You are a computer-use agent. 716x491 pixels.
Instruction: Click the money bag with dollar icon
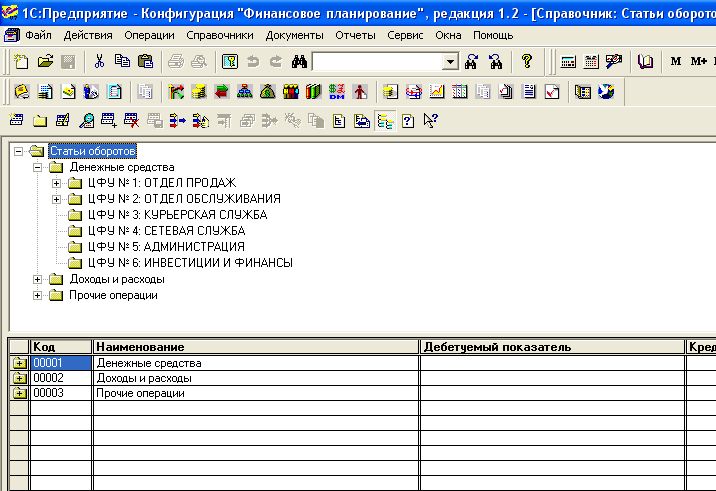[x=268, y=92]
